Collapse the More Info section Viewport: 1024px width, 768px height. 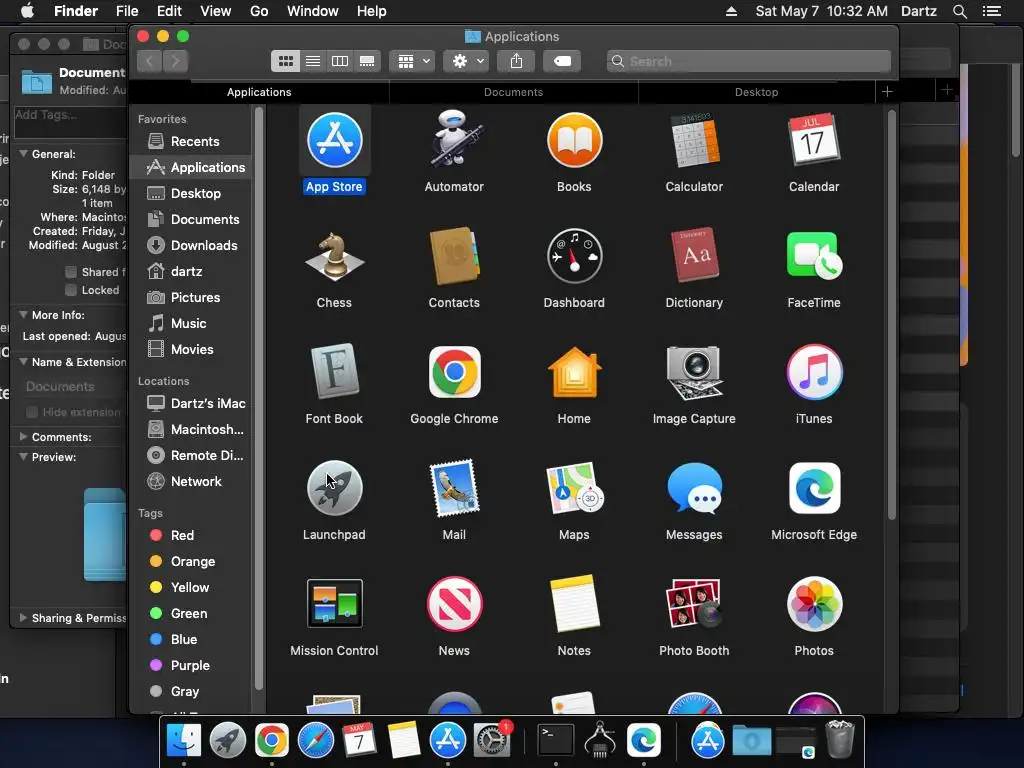(24, 315)
